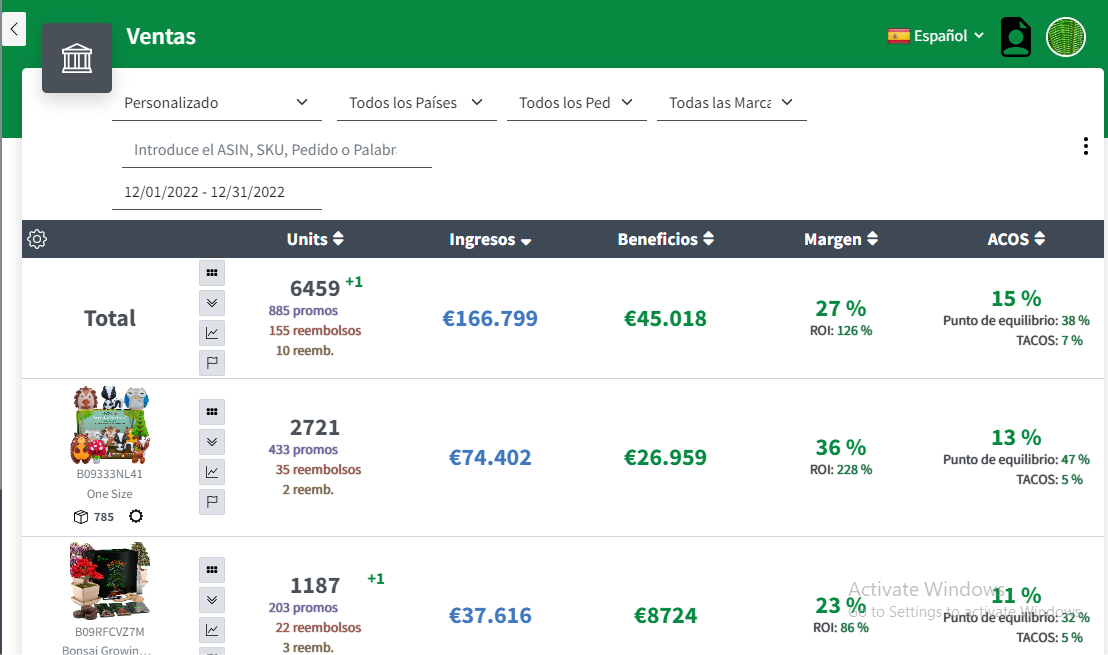Open date range 12/01/2022 - 12/31/2022 field
The image size is (1108, 655).
pyautogui.click(x=217, y=192)
